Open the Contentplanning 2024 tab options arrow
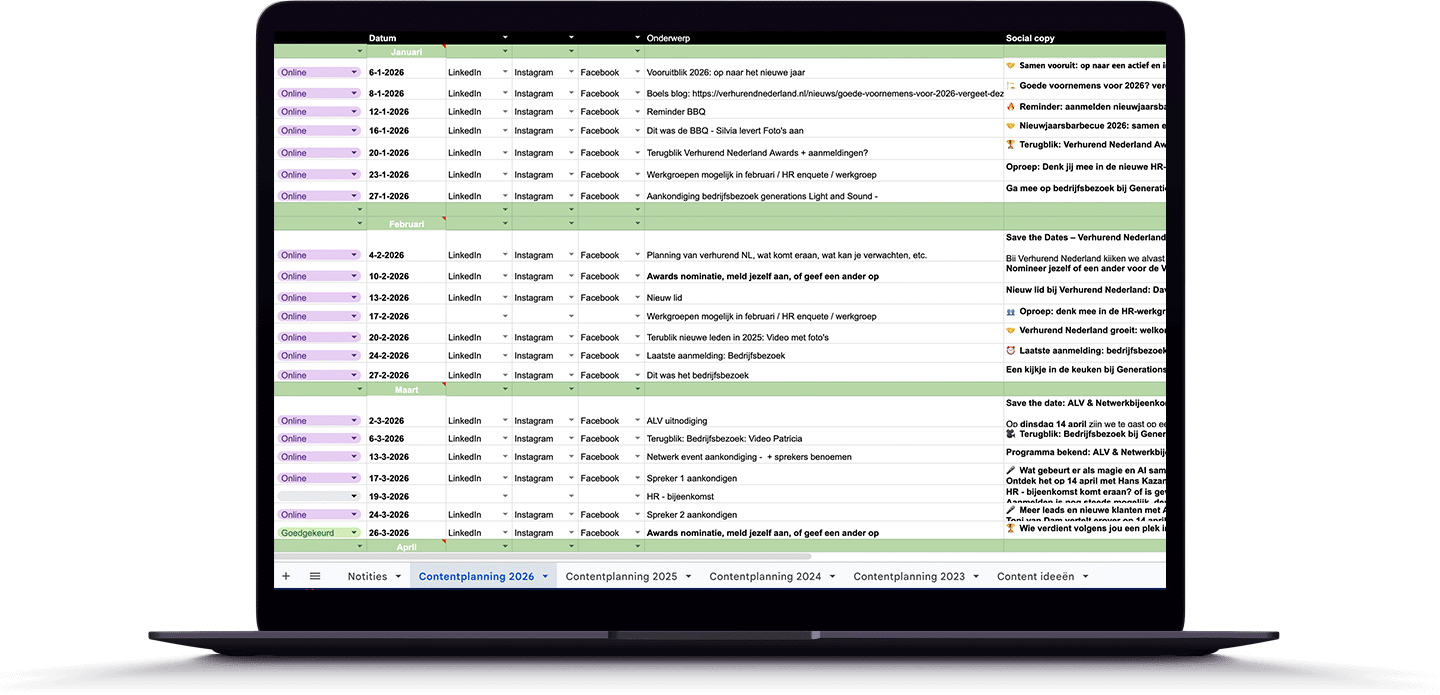The image size is (1440, 695). tap(833, 577)
